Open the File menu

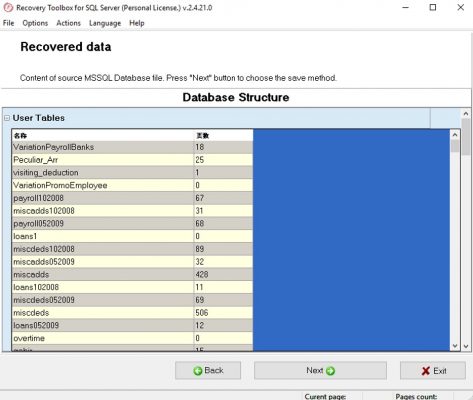(x=8, y=23)
